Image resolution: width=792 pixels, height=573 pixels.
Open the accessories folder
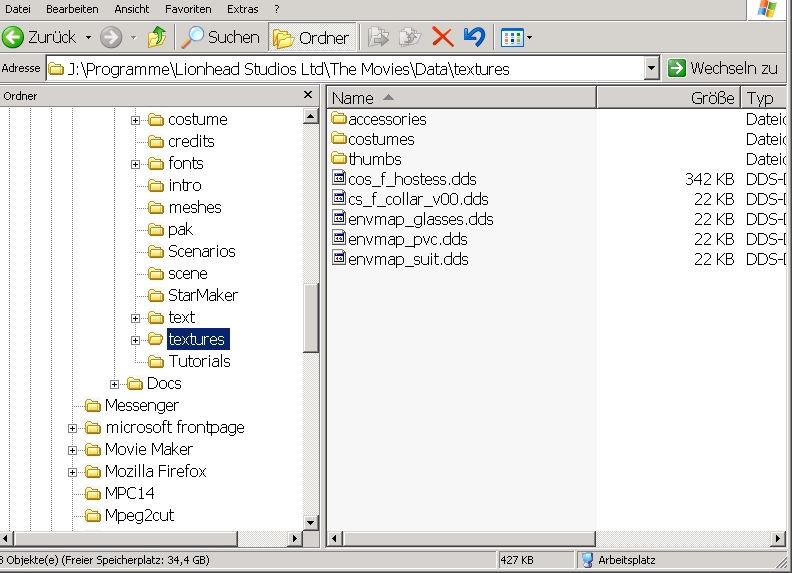(x=387, y=119)
